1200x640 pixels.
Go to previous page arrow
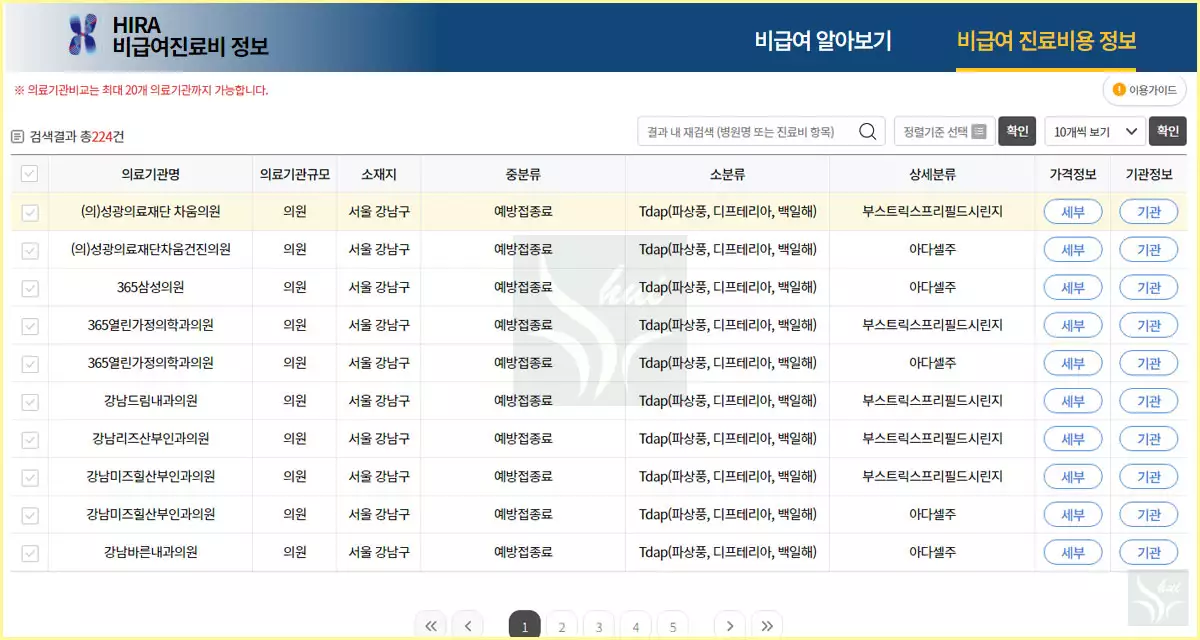click(467, 625)
